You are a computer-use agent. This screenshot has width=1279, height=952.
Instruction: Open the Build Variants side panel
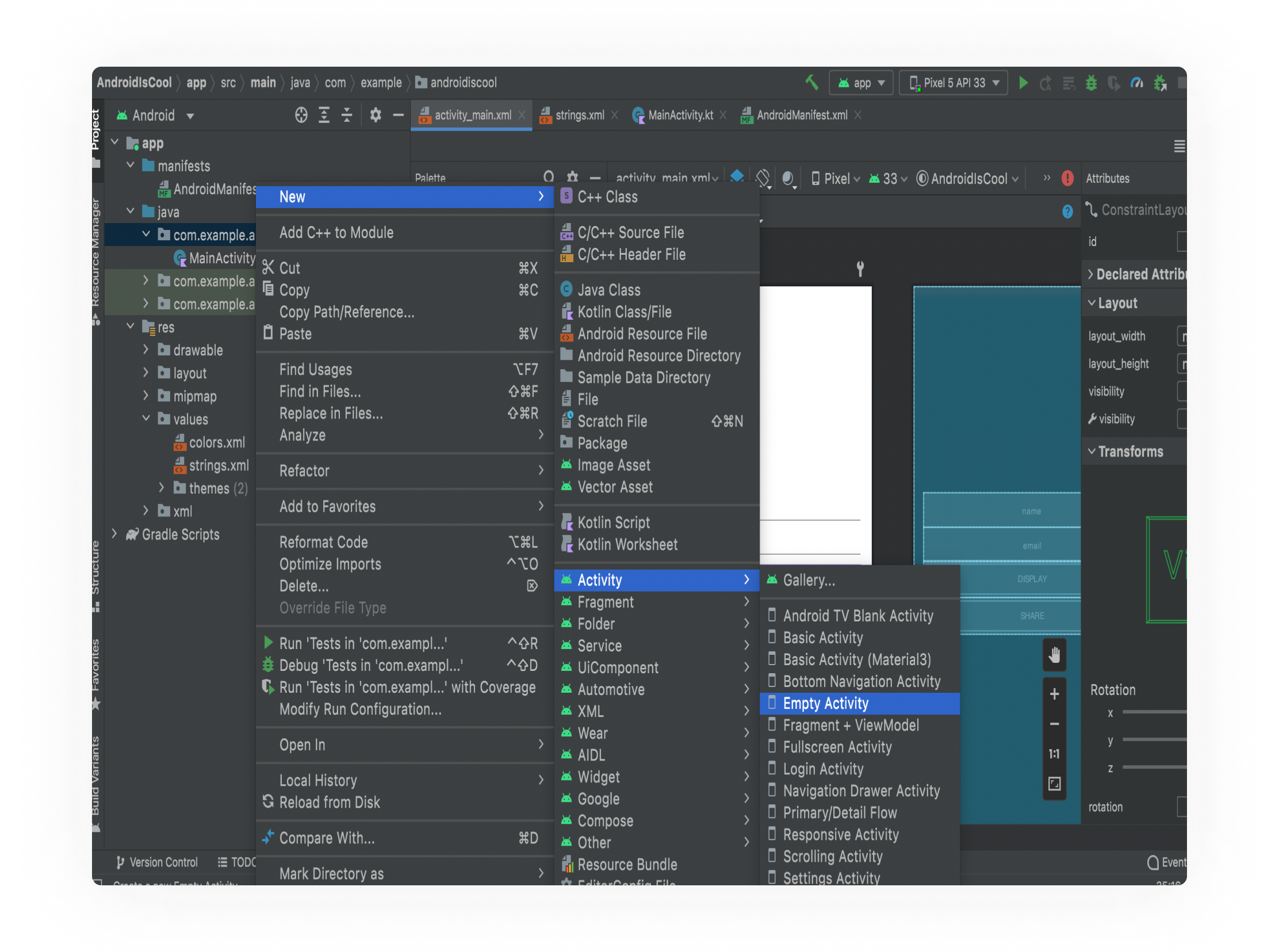point(95,784)
